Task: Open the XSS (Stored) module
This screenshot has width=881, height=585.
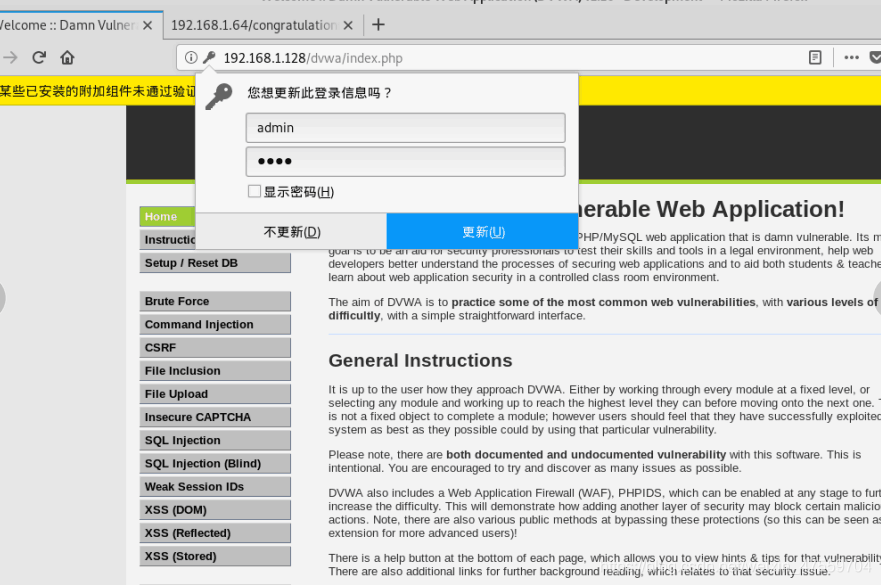Action: (x=215, y=556)
